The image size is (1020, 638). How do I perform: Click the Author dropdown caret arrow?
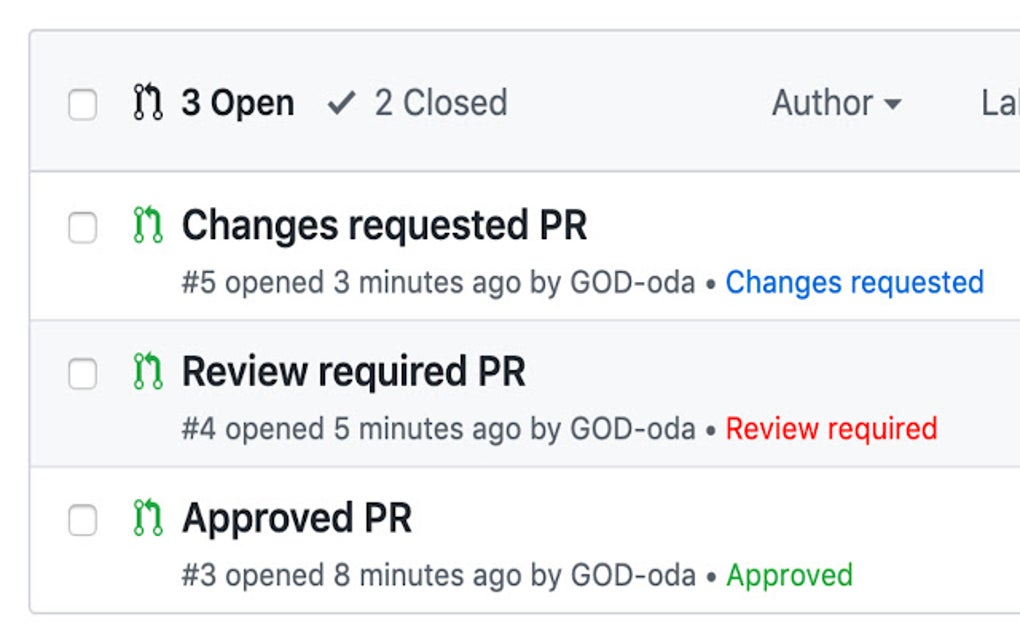pyautogui.click(x=895, y=104)
